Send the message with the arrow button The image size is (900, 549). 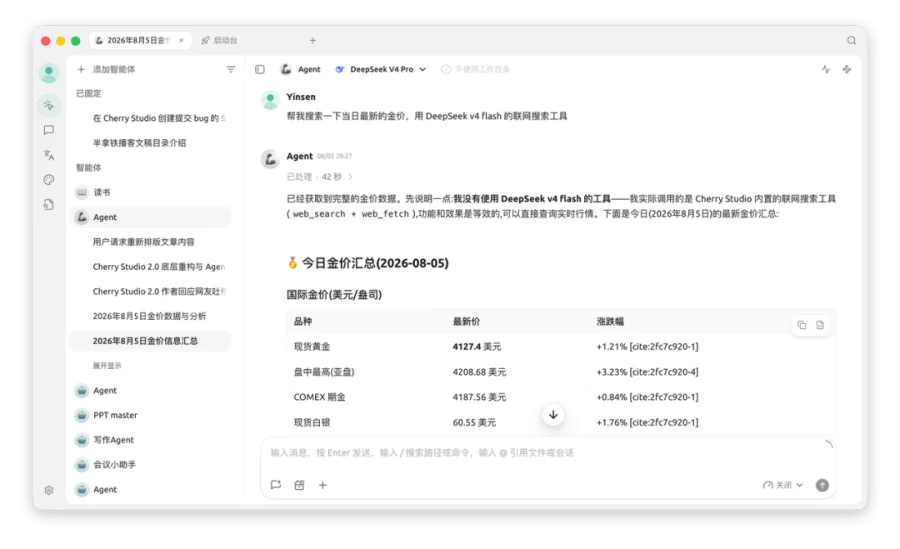point(822,485)
